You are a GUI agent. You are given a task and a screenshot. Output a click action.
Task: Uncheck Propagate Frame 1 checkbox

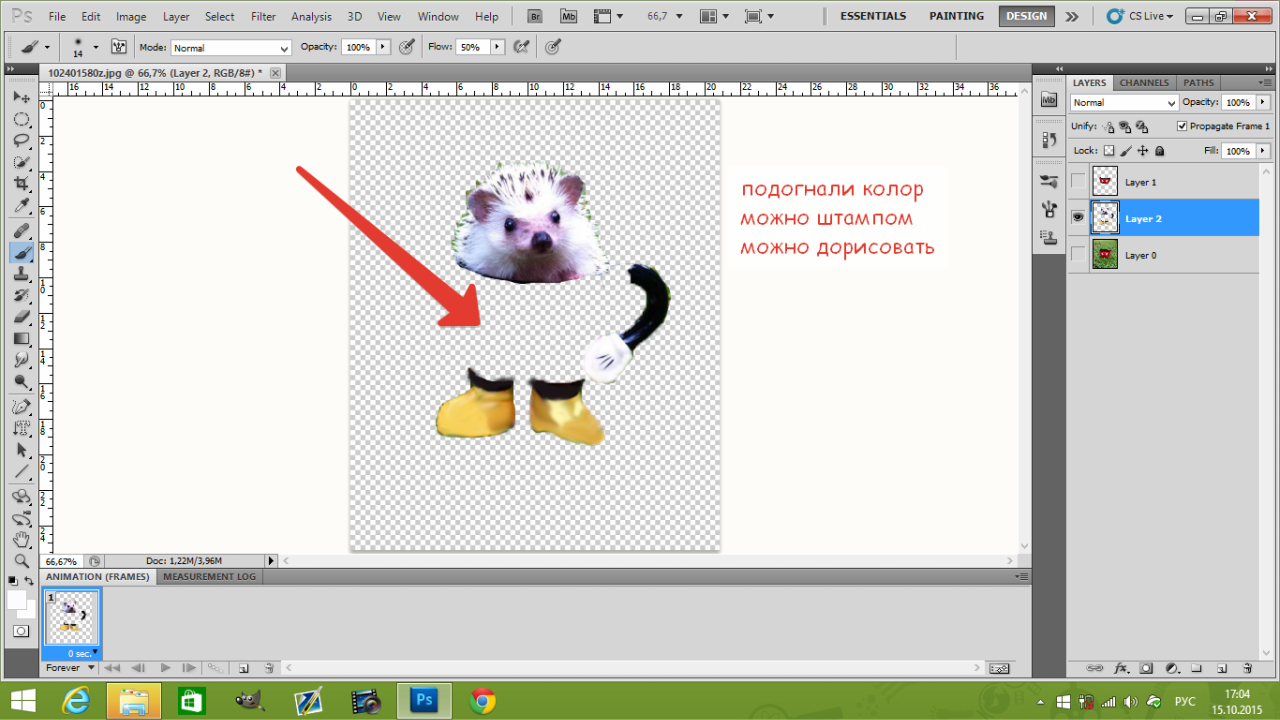[1182, 127]
